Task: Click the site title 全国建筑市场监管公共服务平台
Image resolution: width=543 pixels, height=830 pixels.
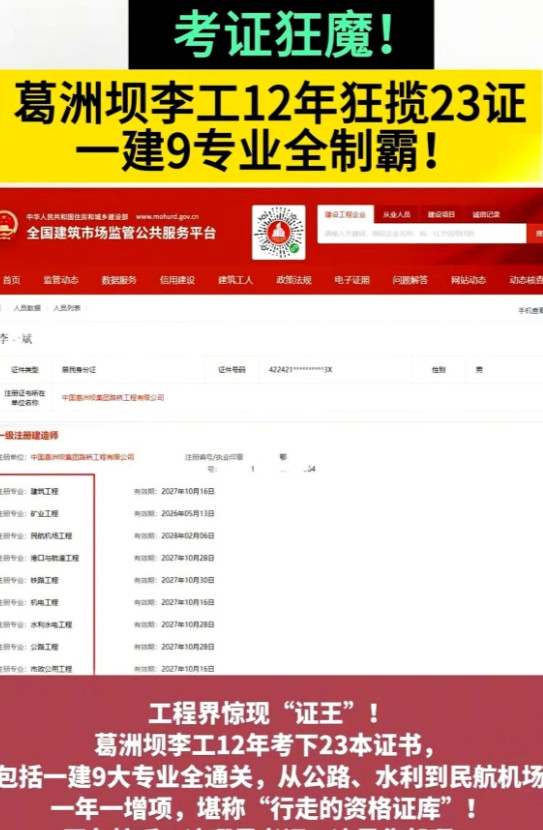Action: pyautogui.click(x=121, y=232)
